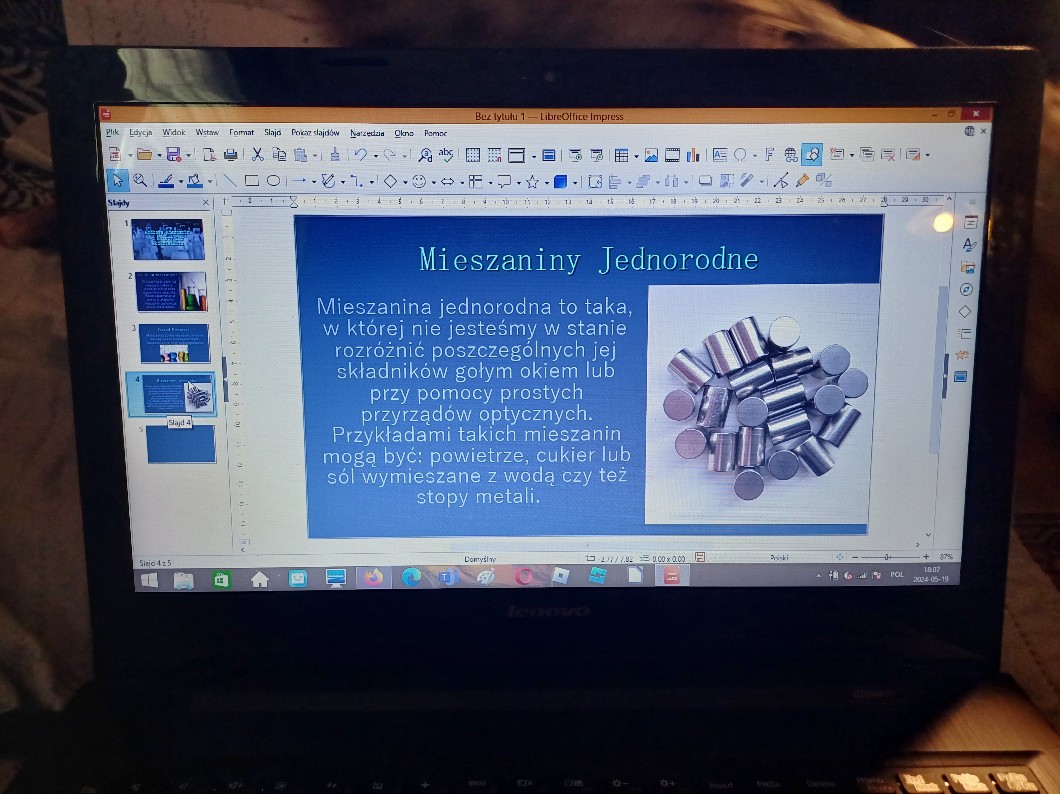Toggle the Shadow button in drawing toolbar
1060x794 pixels.
click(705, 181)
